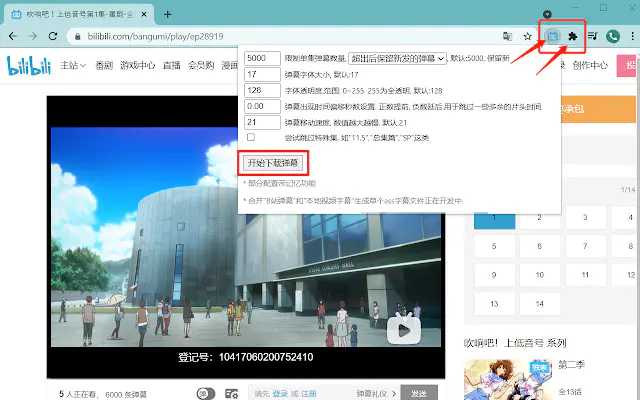Open a new browser tab

(167, 13)
